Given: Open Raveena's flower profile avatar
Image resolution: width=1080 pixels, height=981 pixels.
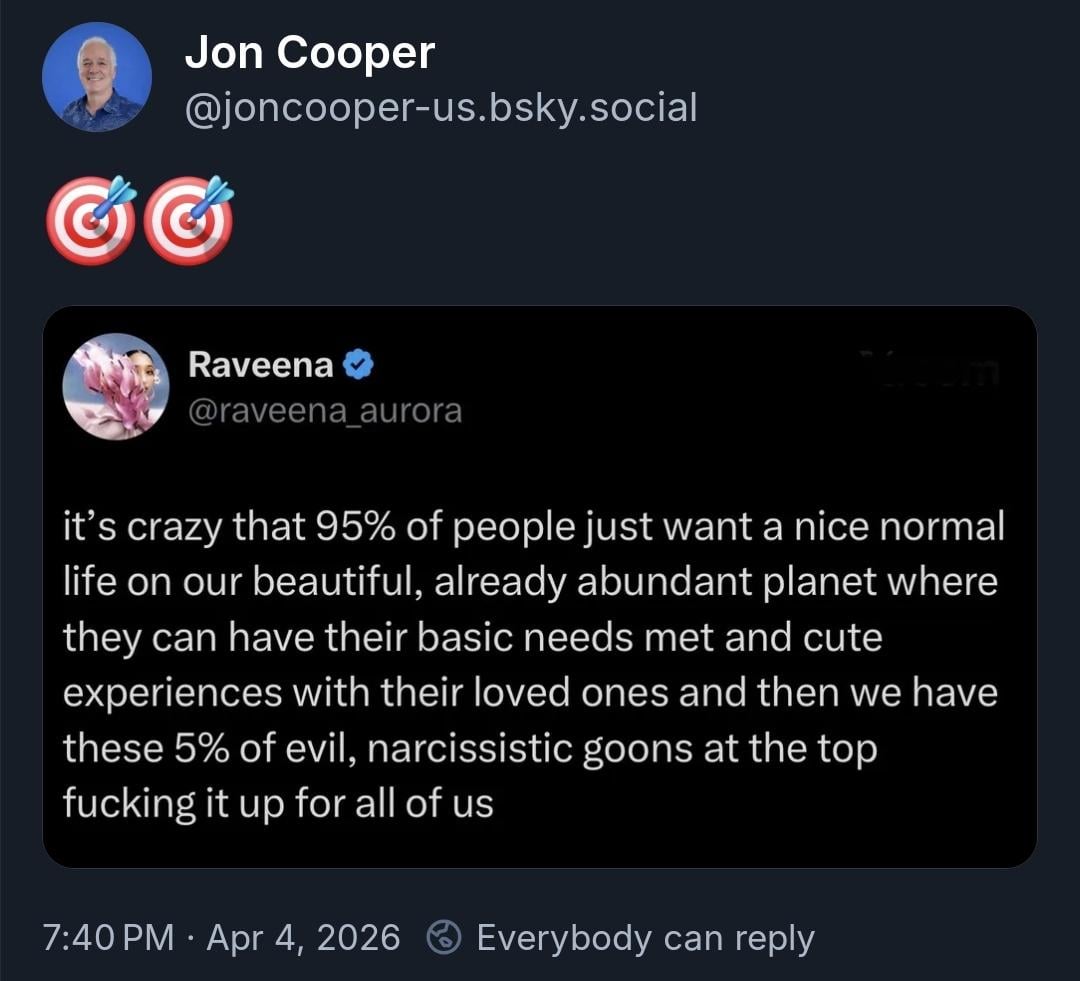Looking at the screenshot, I should click(x=115, y=386).
